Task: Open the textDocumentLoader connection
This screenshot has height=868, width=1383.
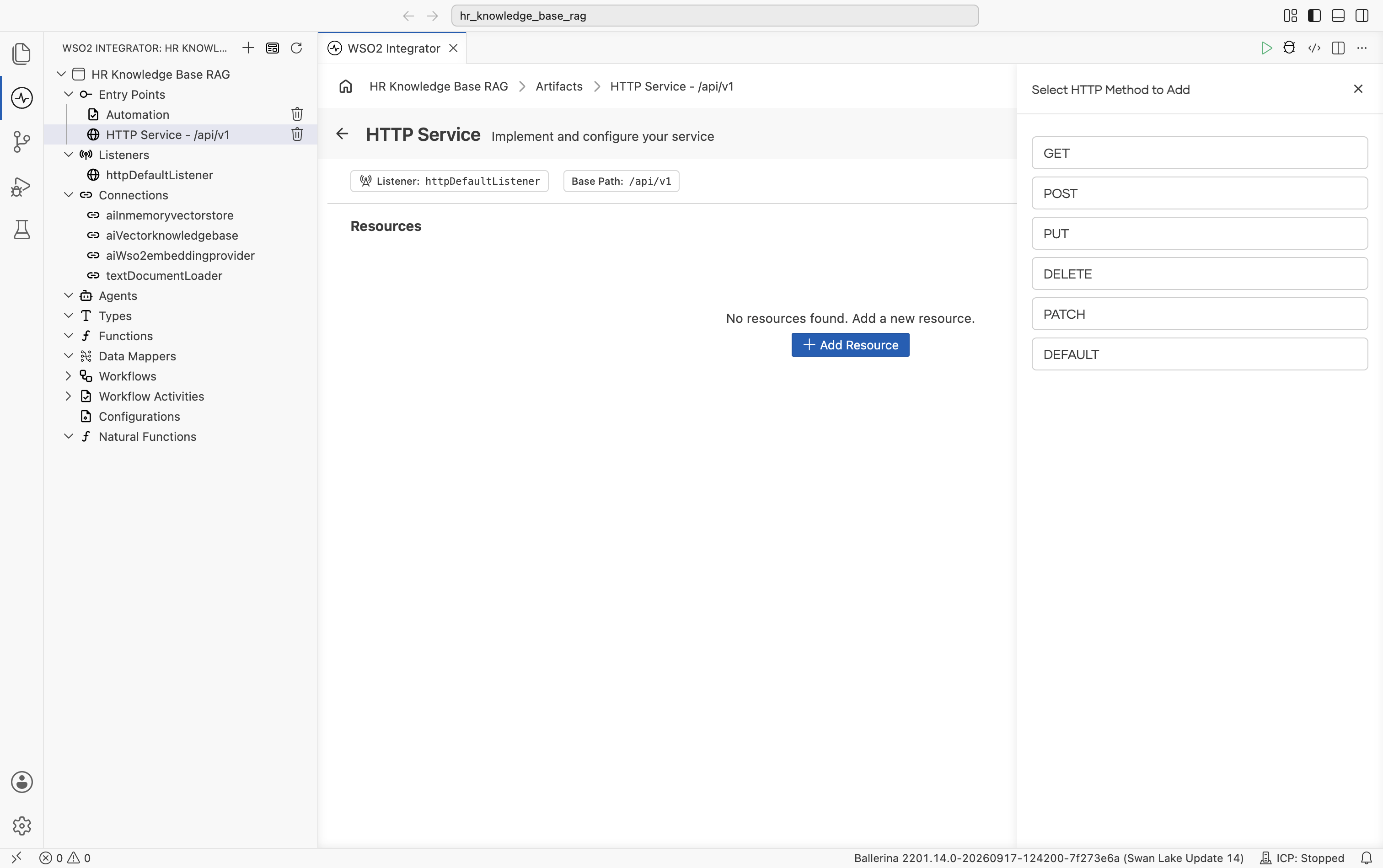Action: (x=164, y=276)
